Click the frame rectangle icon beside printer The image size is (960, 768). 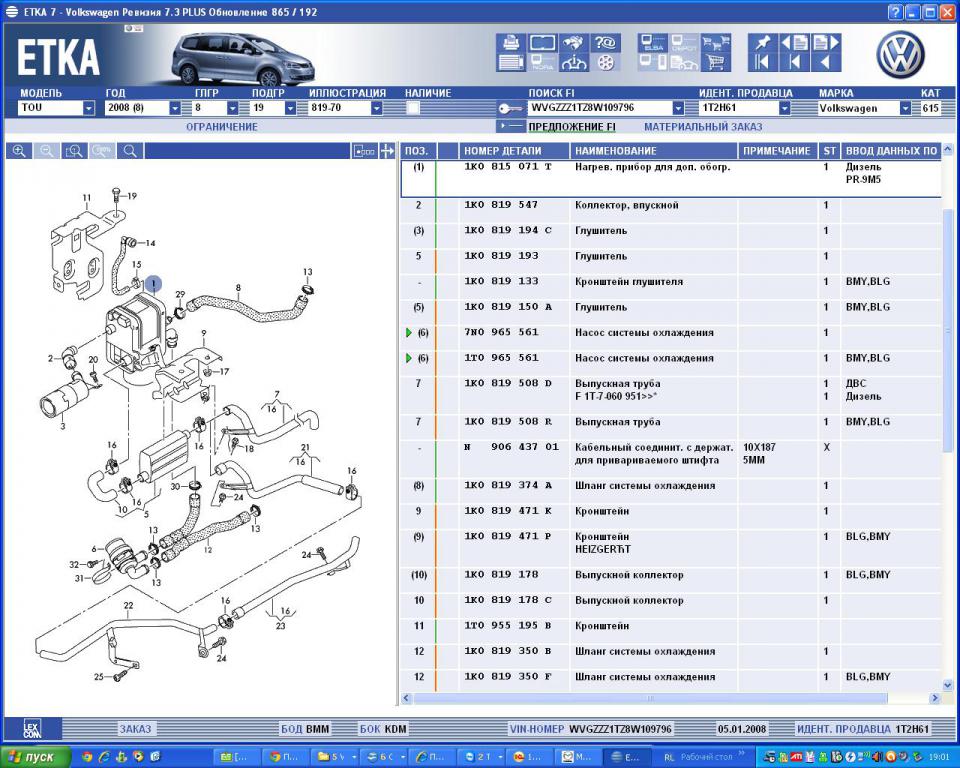tap(542, 43)
